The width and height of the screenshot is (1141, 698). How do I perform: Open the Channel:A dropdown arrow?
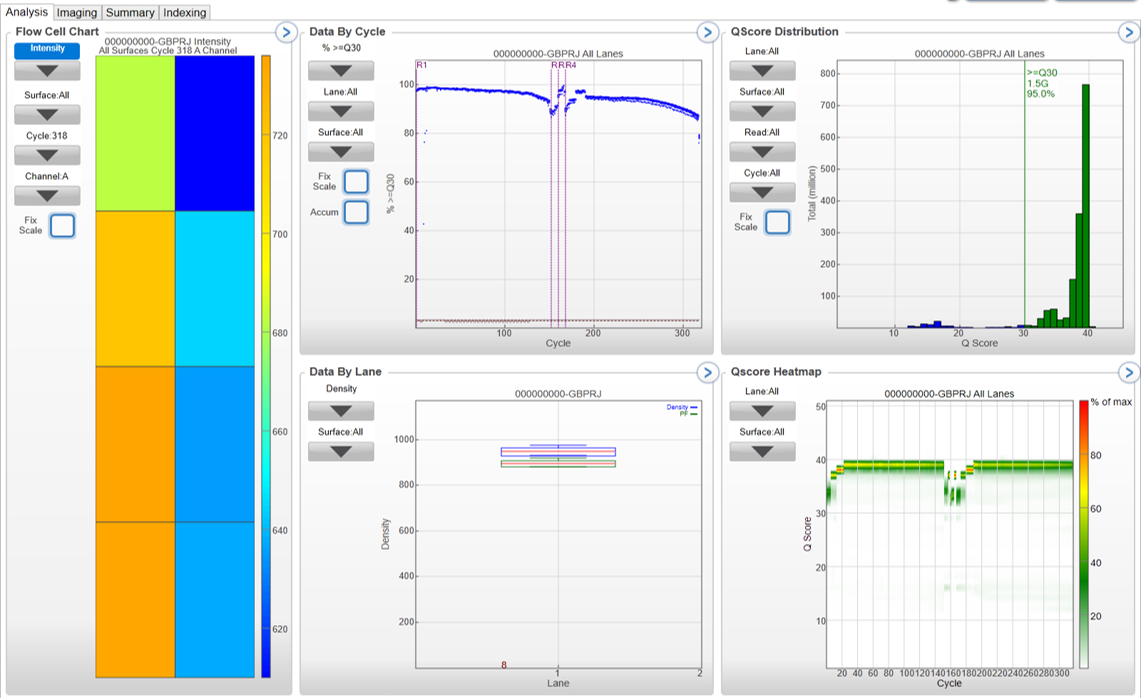(47, 196)
